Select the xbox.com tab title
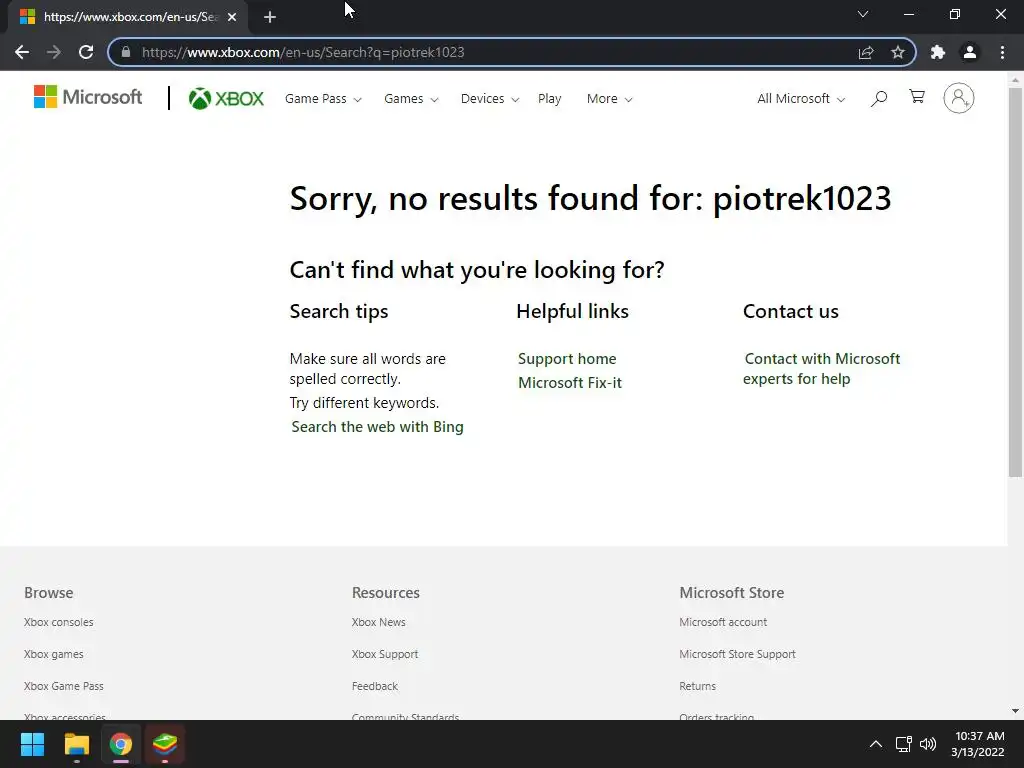 click(x=131, y=17)
